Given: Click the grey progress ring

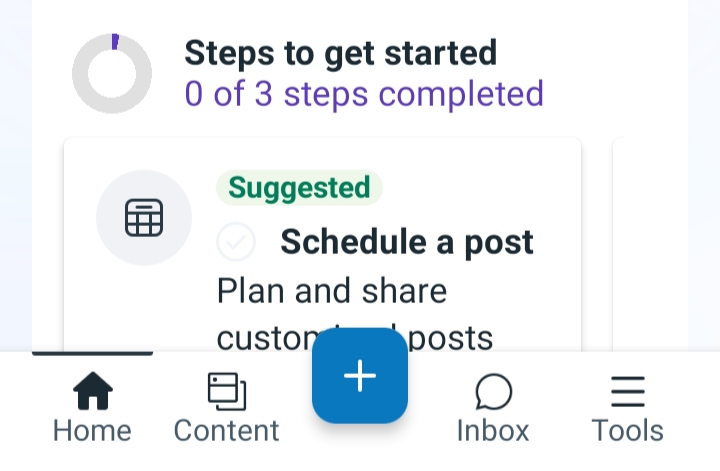Looking at the screenshot, I should [112, 73].
